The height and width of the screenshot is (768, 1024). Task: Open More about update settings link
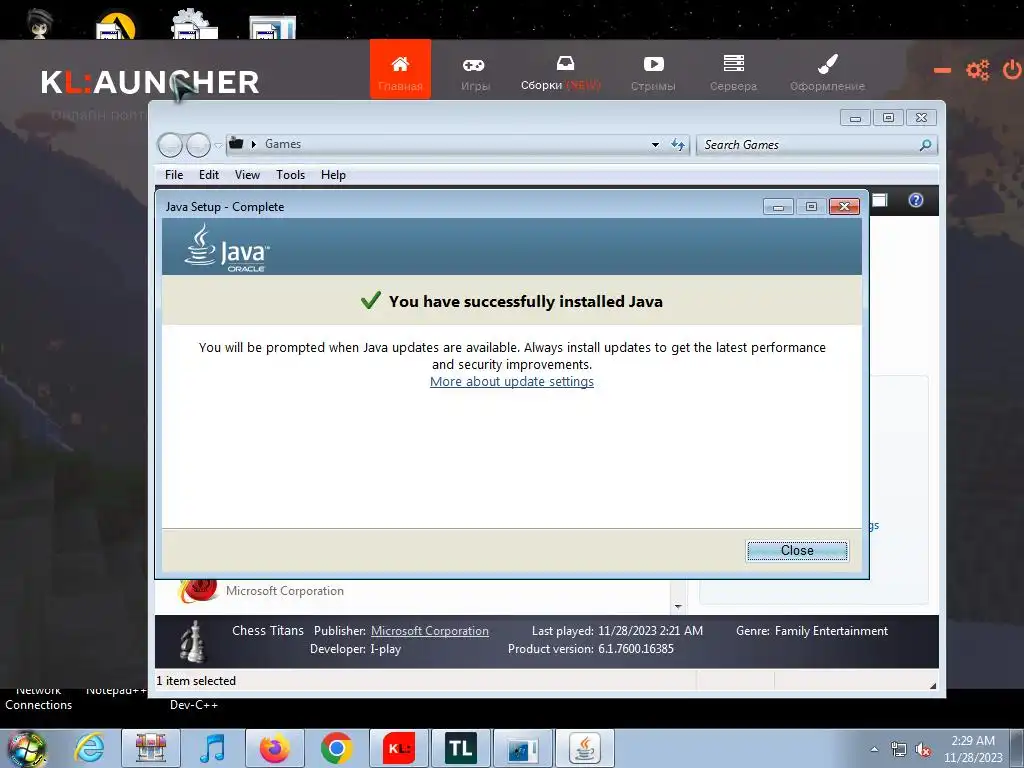(x=511, y=381)
